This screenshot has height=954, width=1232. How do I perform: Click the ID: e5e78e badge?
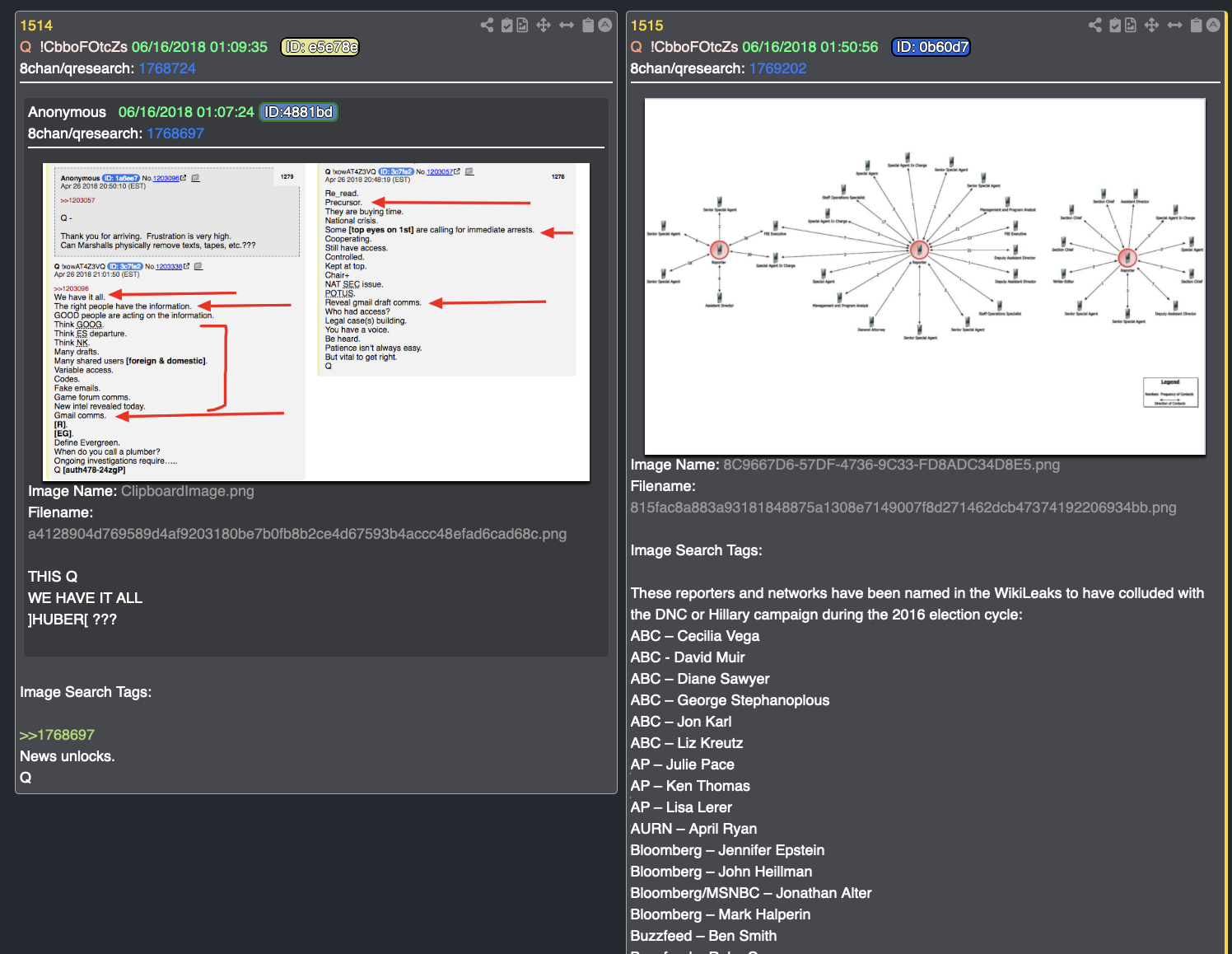320,47
